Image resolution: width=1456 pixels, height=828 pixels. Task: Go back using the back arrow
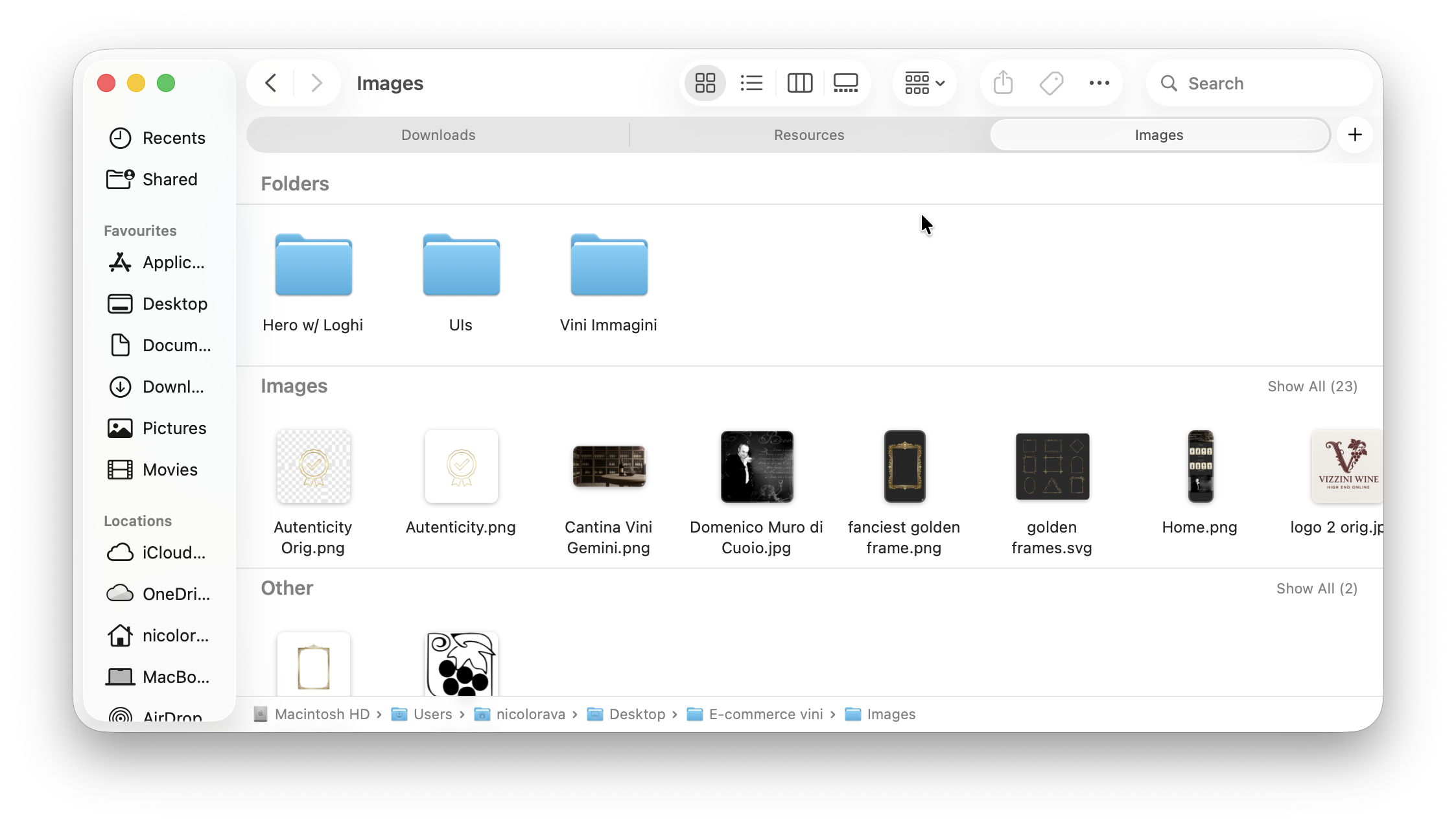(x=270, y=83)
